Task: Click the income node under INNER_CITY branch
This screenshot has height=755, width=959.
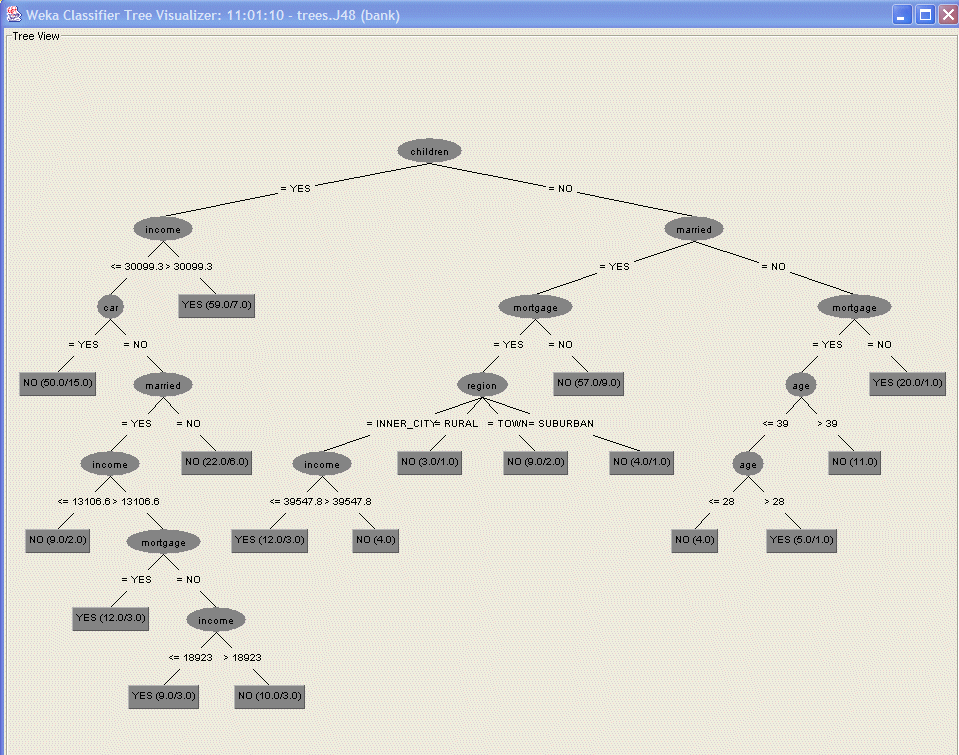Action: coord(322,464)
